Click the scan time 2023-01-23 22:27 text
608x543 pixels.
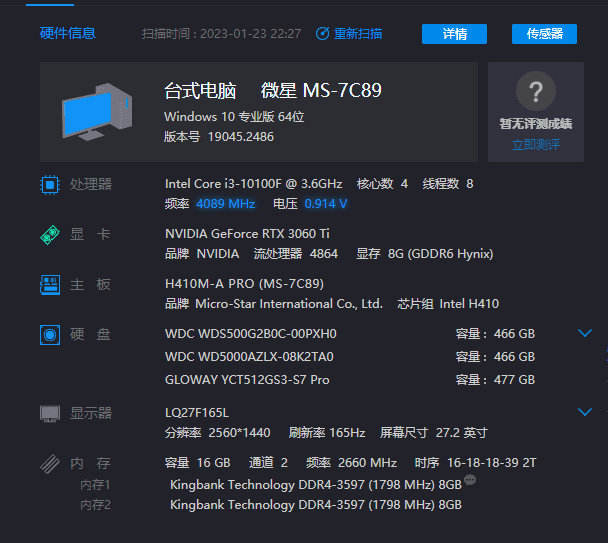[x=250, y=34]
